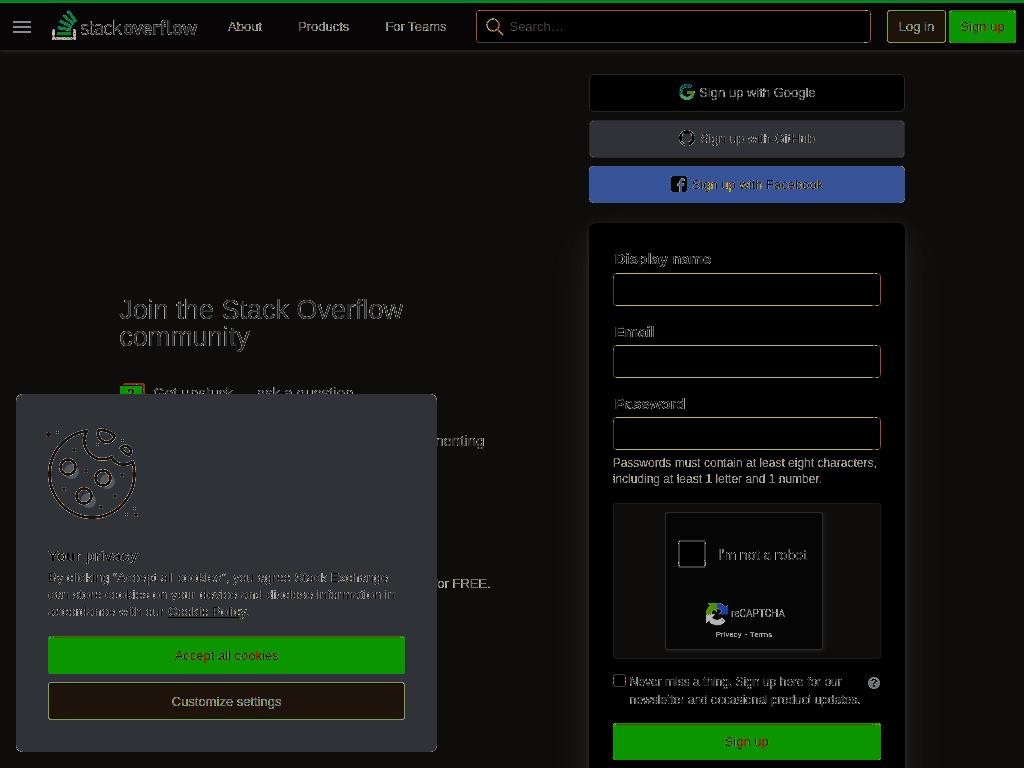Click the Password label
The height and width of the screenshot is (768, 1024).
coord(650,404)
